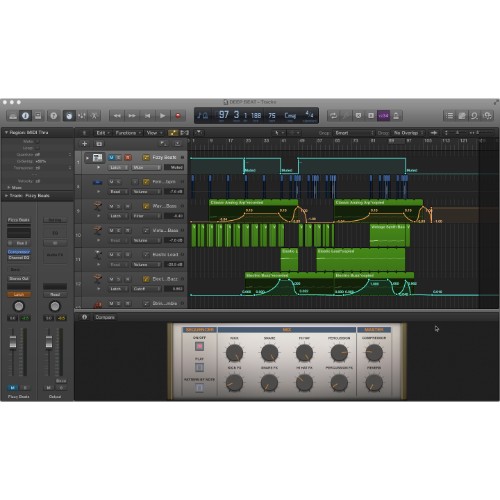Click the Cmaj key signature display
Image resolution: width=500 pixels, height=500 pixels.
click(290, 115)
